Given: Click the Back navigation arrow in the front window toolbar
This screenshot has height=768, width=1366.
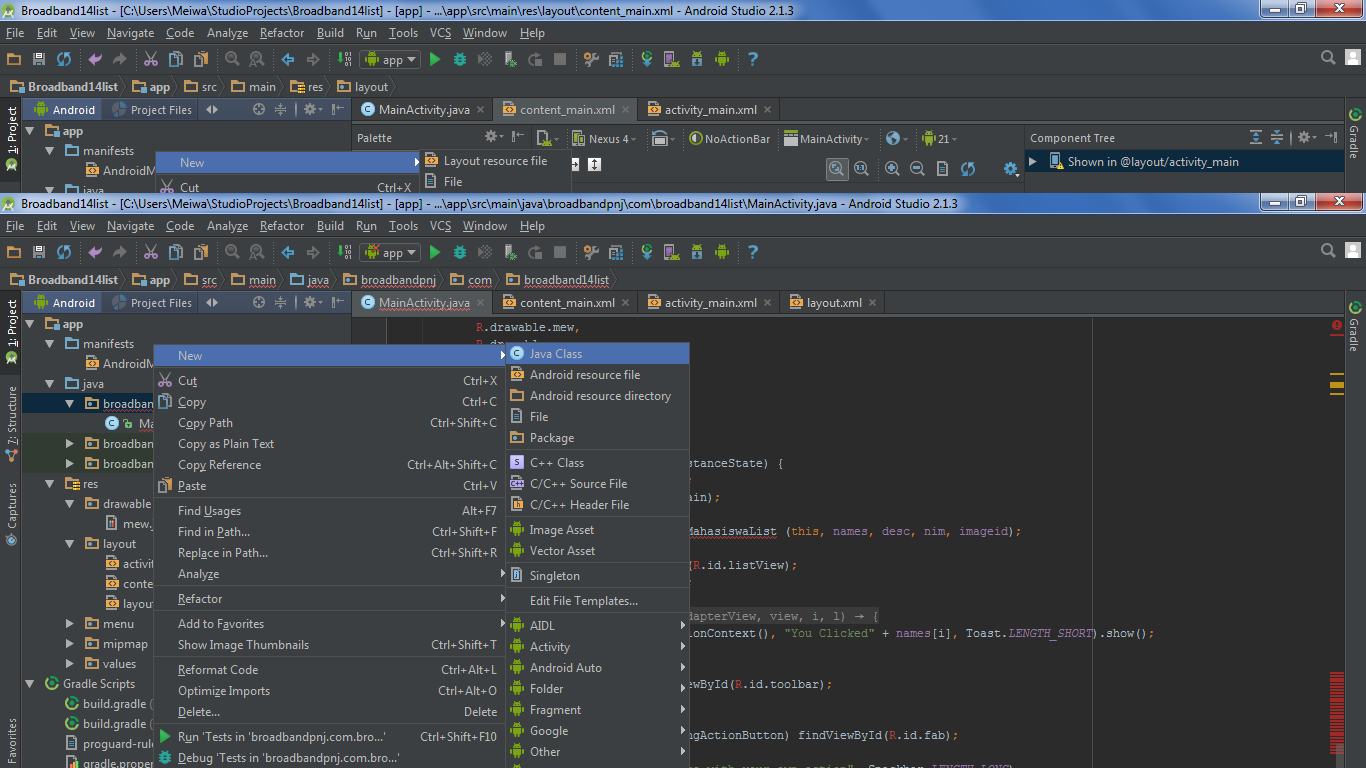Looking at the screenshot, I should point(288,253).
